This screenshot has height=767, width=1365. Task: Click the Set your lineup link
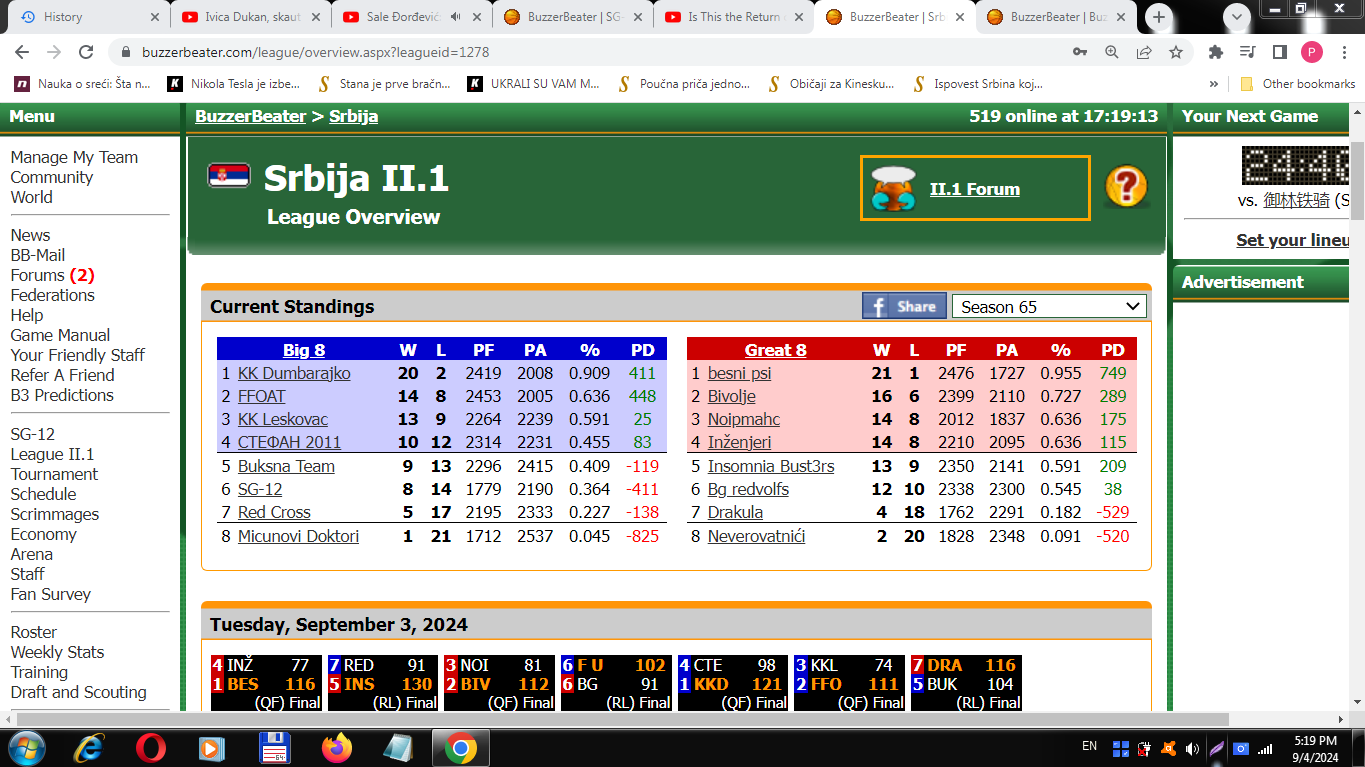click(1293, 240)
